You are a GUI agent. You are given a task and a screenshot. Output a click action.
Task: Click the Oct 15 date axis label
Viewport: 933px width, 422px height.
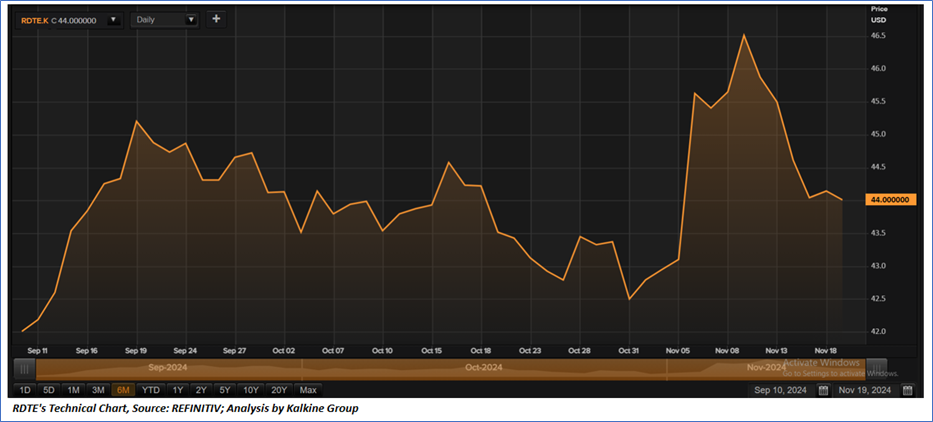[431, 351]
